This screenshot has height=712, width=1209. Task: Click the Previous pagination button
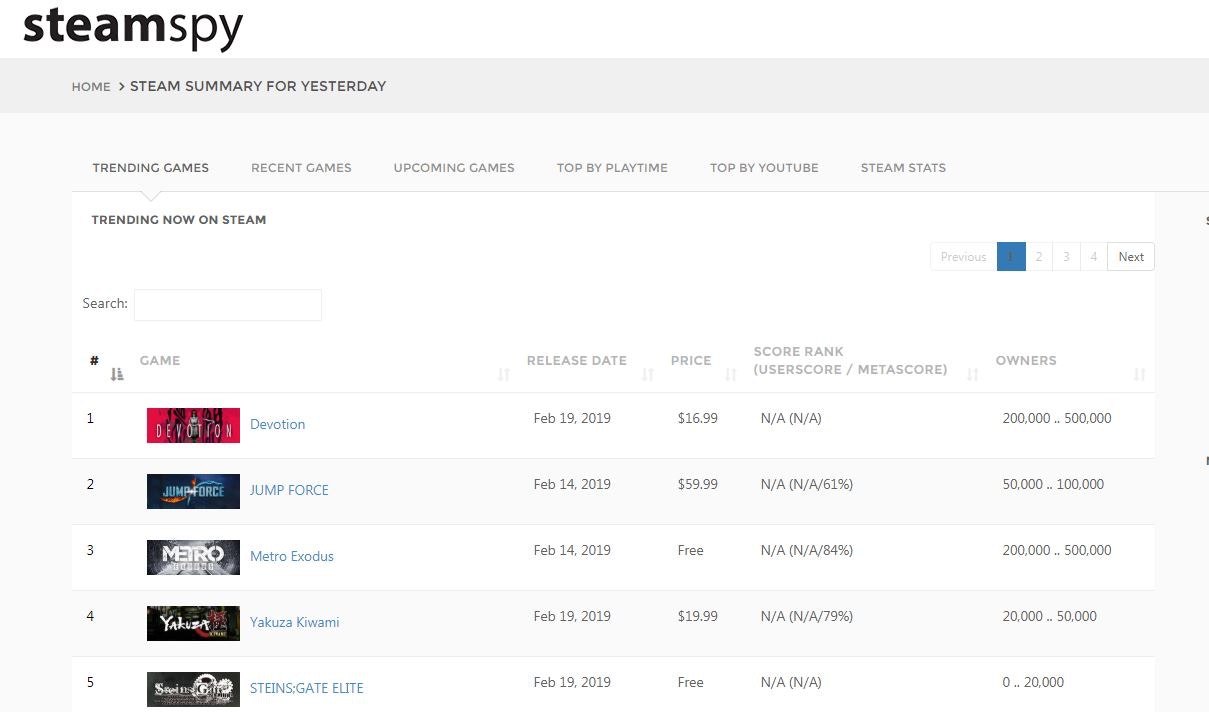tap(964, 257)
